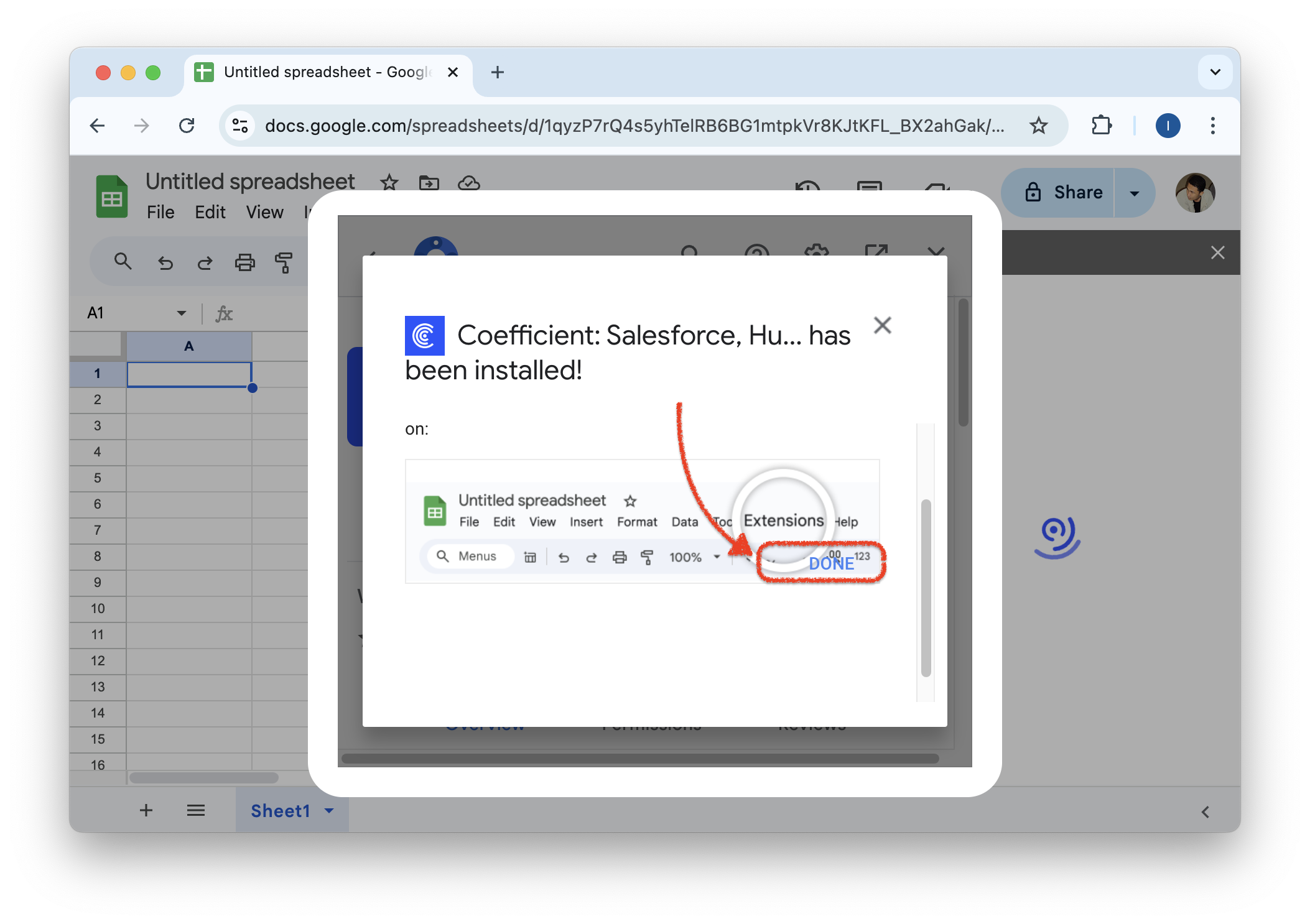Screen dimensions: 1310x924
Task: Click the undo icon in the toolbar
Action: (165, 263)
